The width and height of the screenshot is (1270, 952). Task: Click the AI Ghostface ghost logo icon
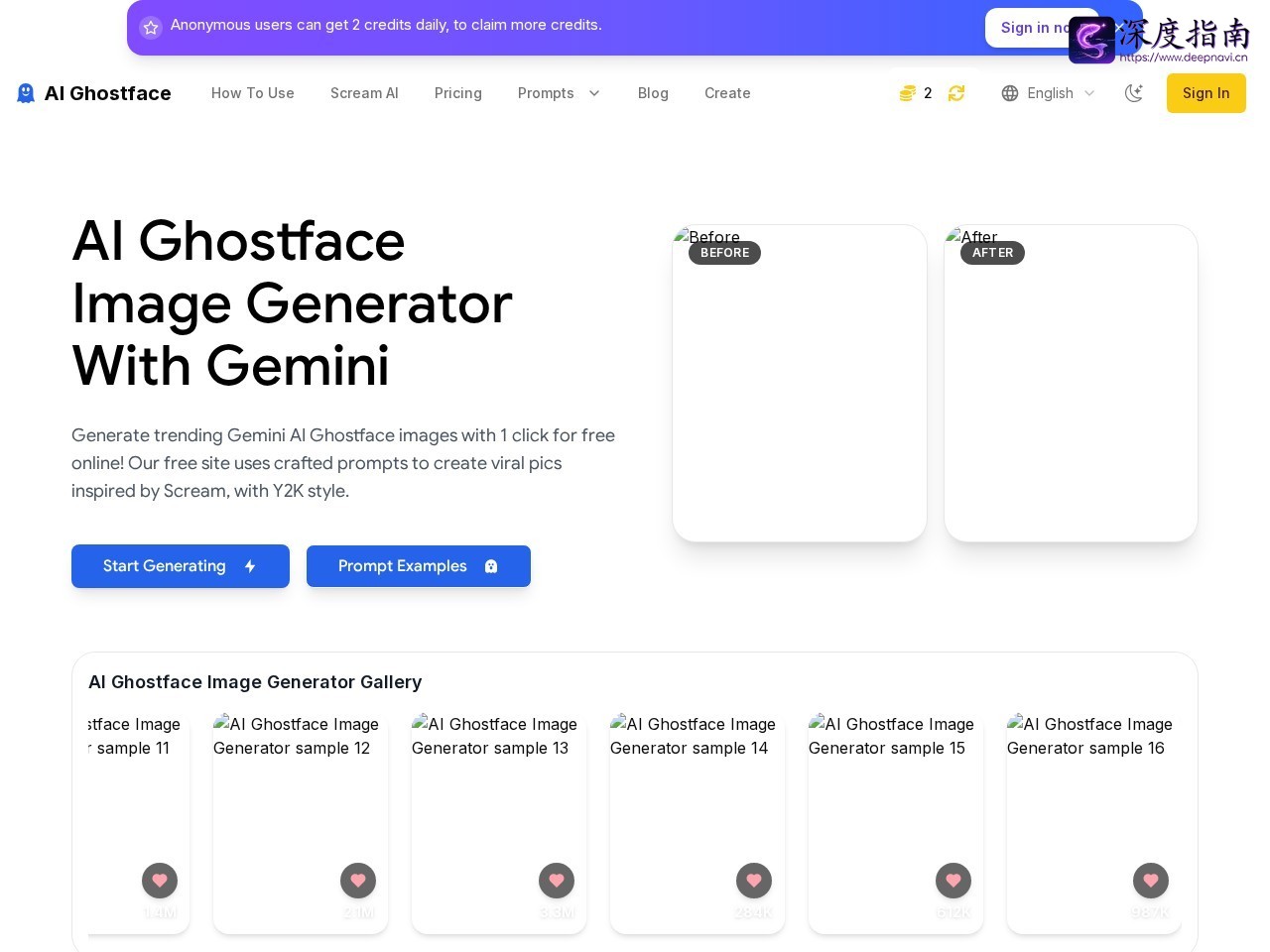[x=26, y=93]
